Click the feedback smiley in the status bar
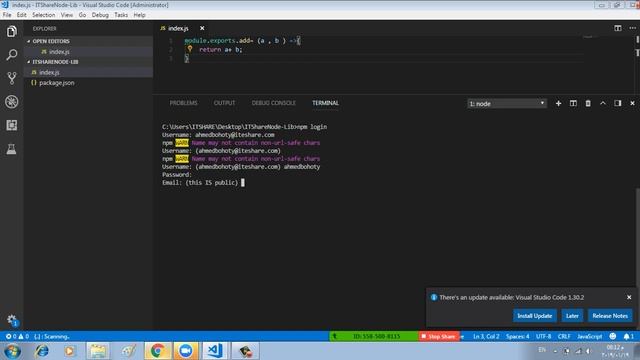Image resolution: width=640 pixels, height=360 pixels. click(613, 336)
